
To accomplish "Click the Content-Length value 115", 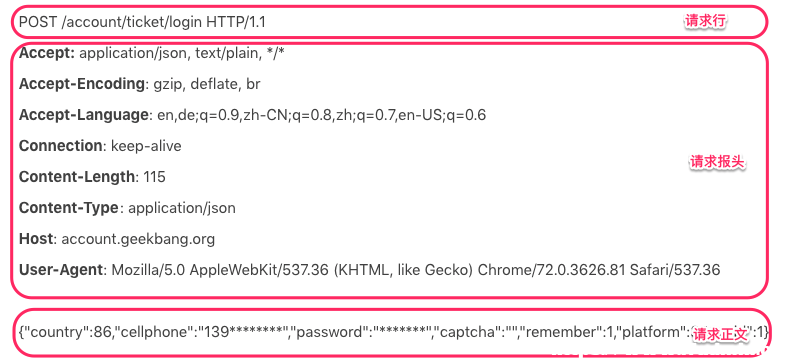I will tap(154, 177).
